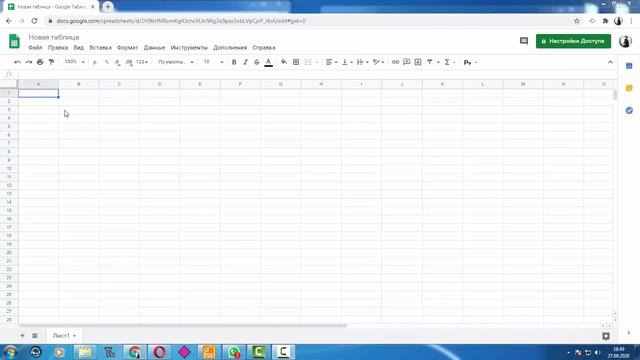The height and width of the screenshot is (360, 640).
Task: Click the Настройки Доступа share button
Action: tap(573, 41)
